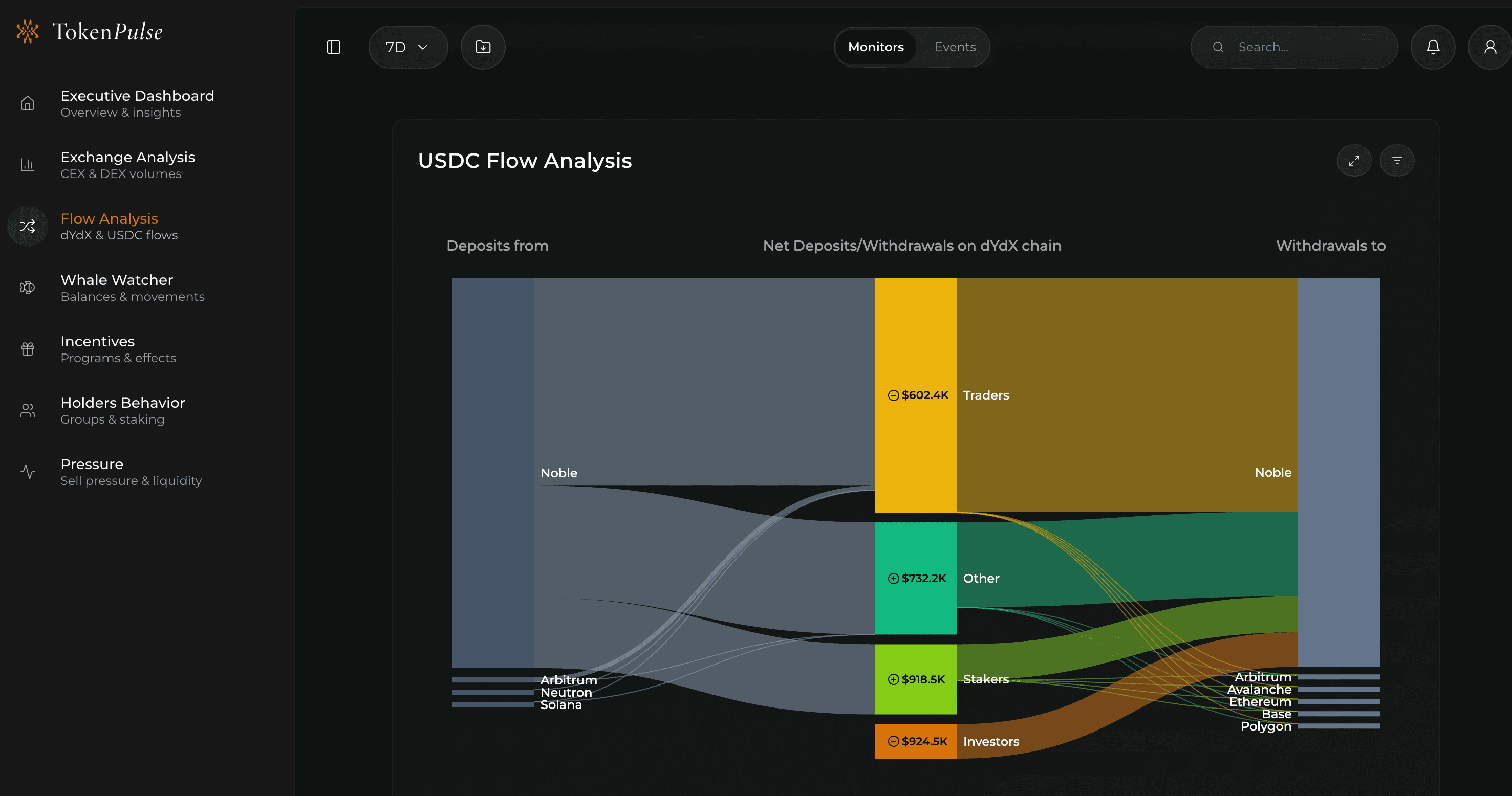Click the Pressure activity icon
Viewport: 1512px width, 796px height.
coord(28,472)
